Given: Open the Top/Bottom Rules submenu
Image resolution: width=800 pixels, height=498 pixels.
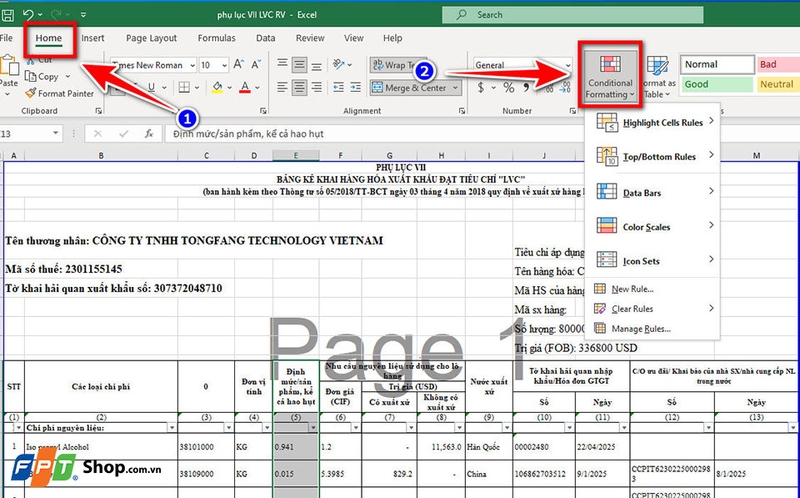Looking at the screenshot, I should 653,157.
